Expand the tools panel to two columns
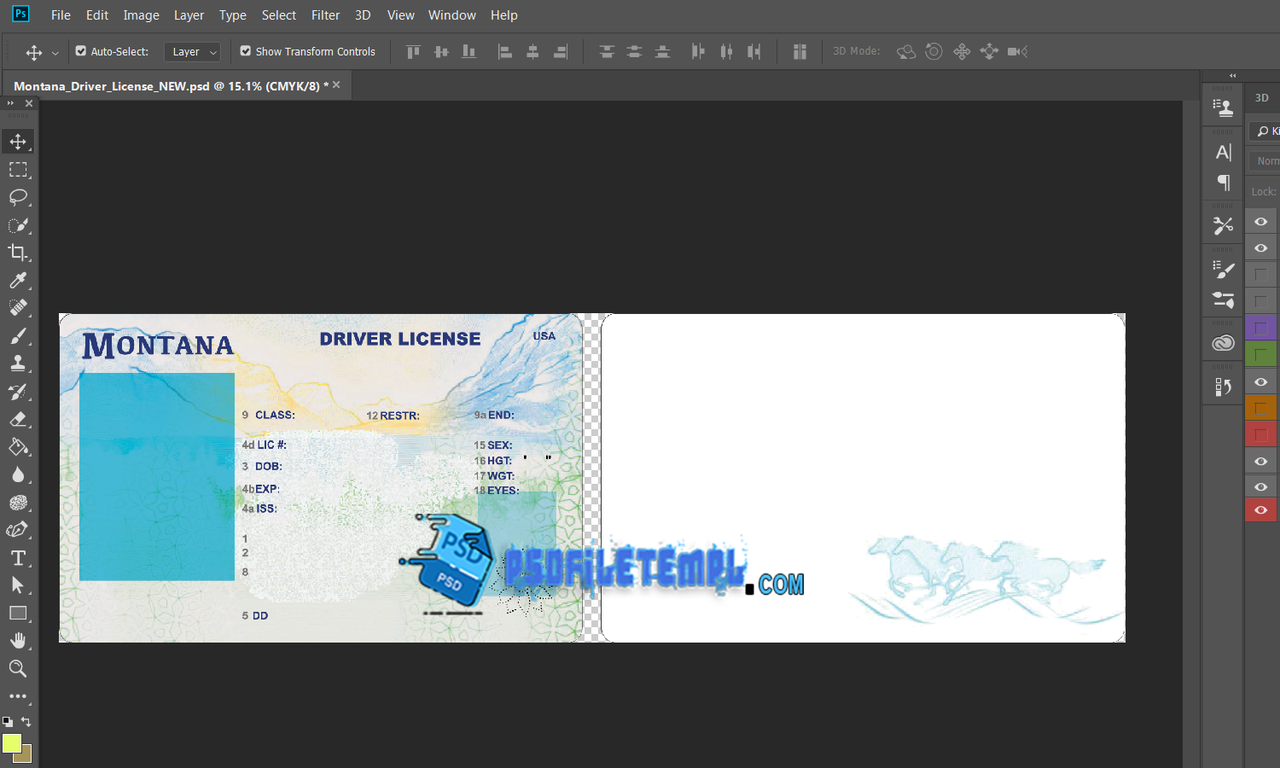The height and width of the screenshot is (768, 1280). pos(12,103)
